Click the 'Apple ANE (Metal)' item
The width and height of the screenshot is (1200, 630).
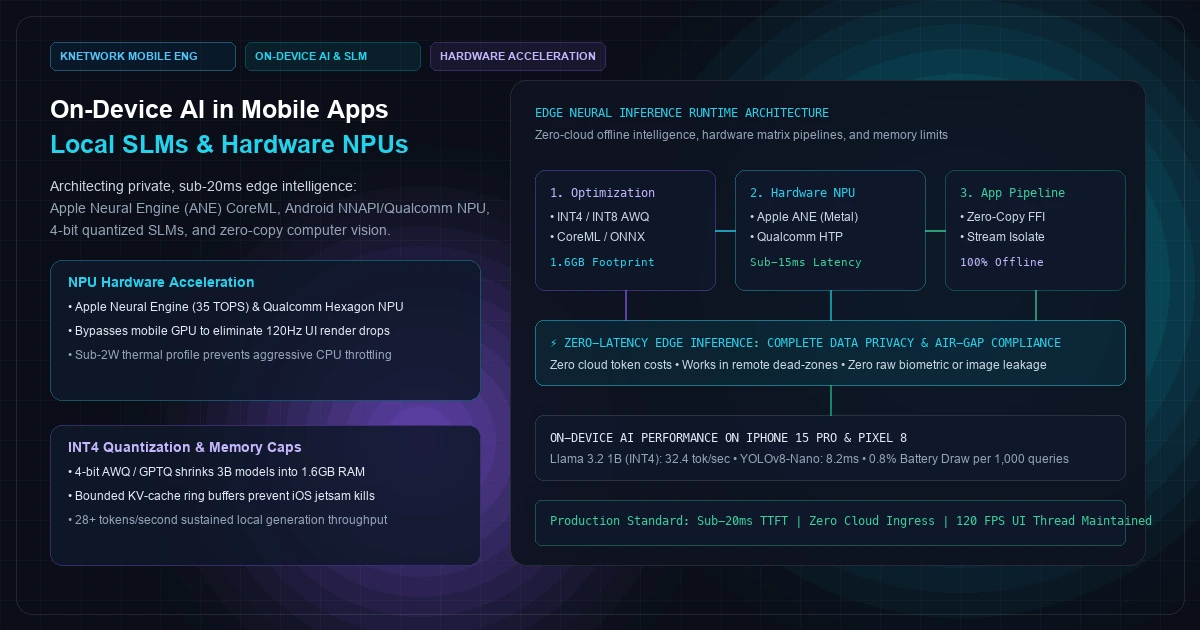tap(804, 217)
